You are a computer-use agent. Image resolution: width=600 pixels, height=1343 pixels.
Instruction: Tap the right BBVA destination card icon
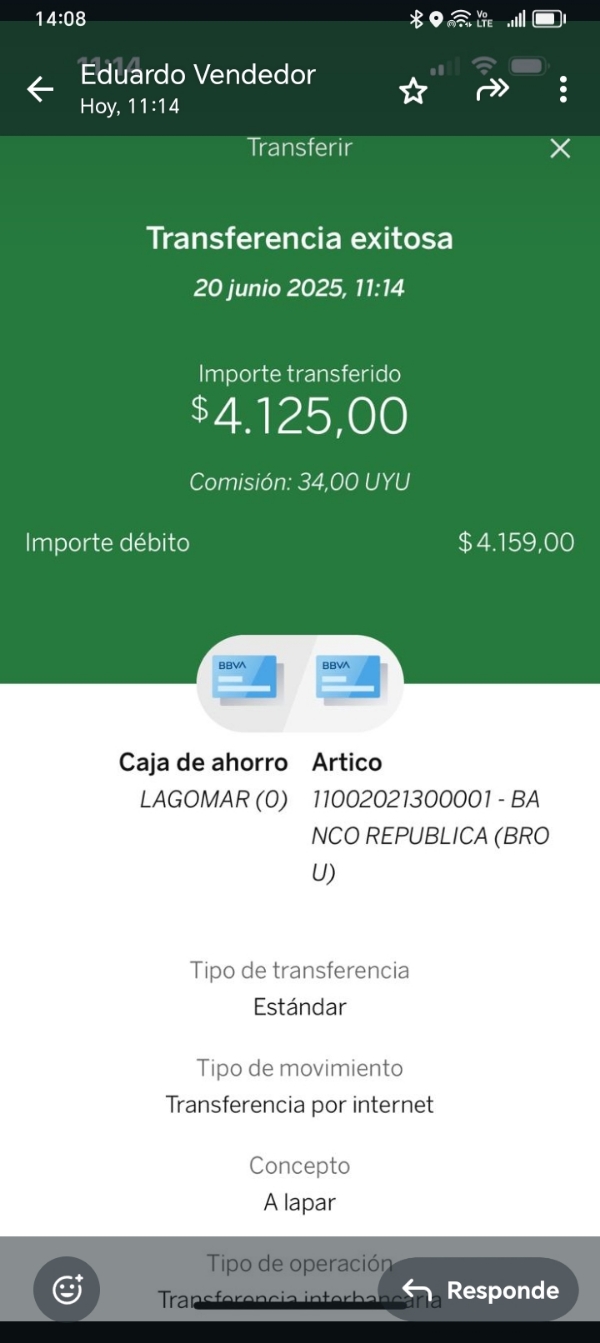(349, 680)
